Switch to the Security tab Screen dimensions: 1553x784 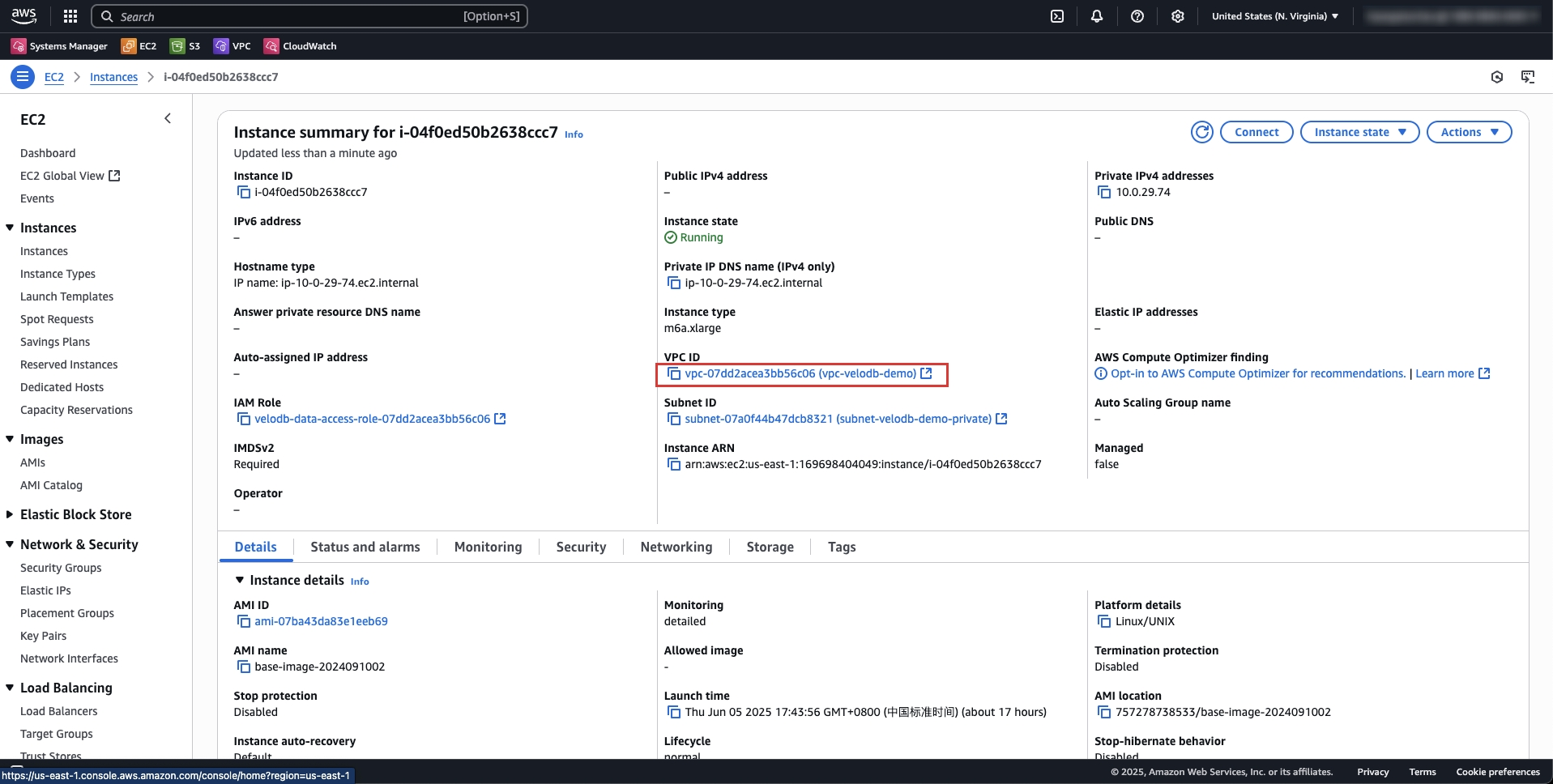[581, 547]
